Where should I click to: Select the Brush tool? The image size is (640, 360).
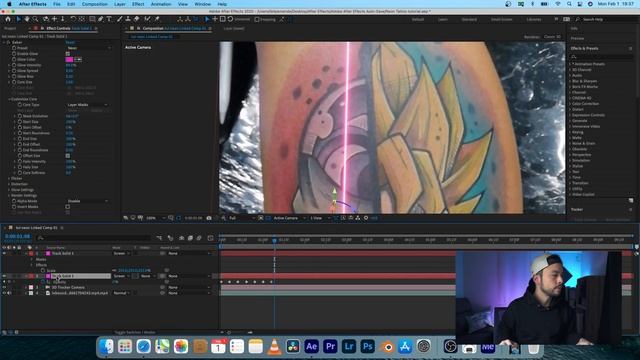pos(120,19)
